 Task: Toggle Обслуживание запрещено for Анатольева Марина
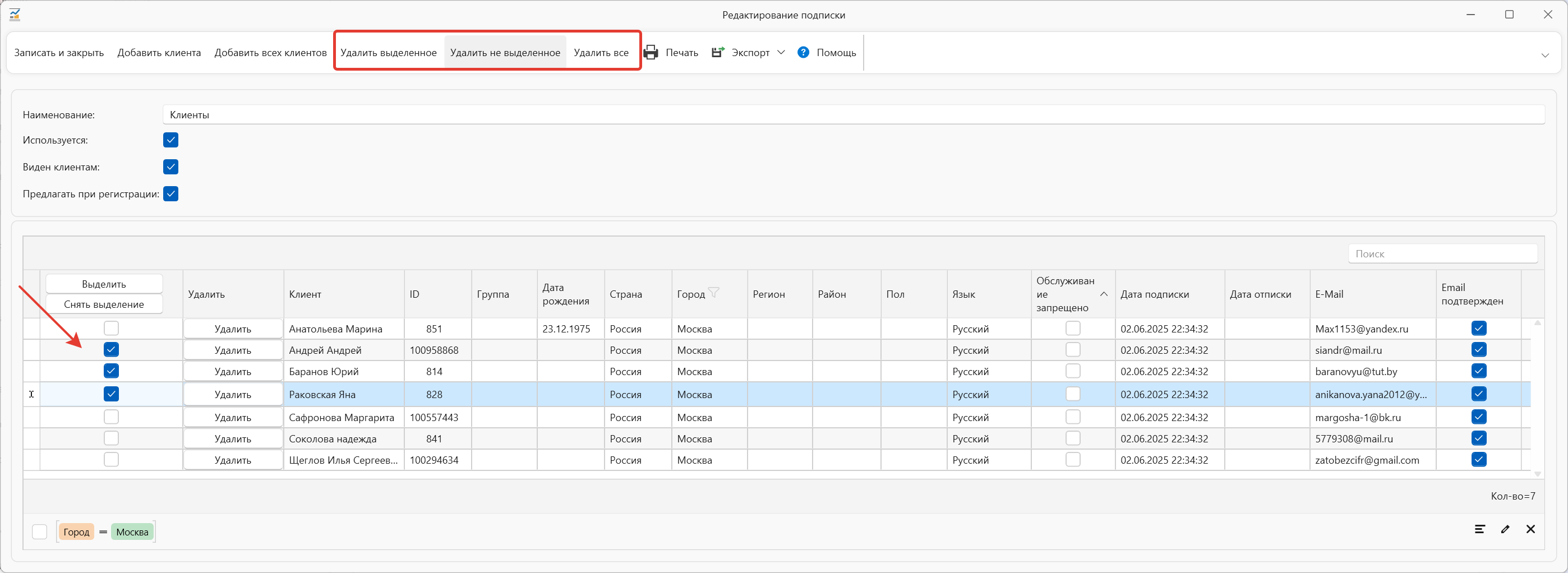(x=1072, y=329)
